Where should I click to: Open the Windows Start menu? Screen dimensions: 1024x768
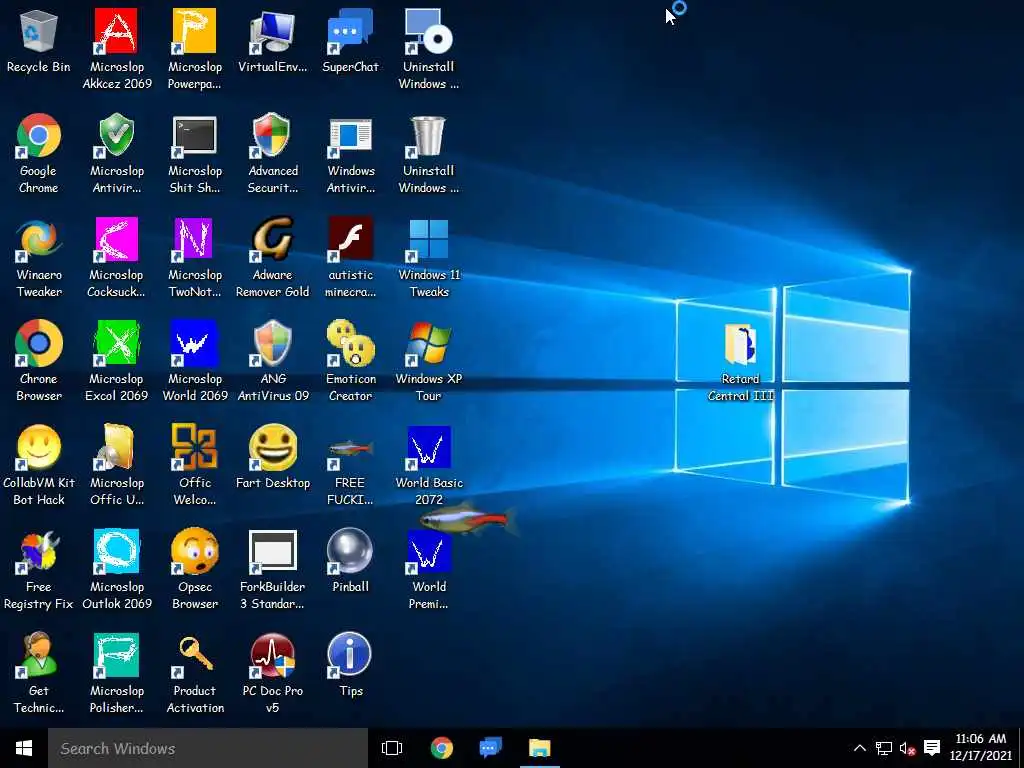pyautogui.click(x=24, y=748)
